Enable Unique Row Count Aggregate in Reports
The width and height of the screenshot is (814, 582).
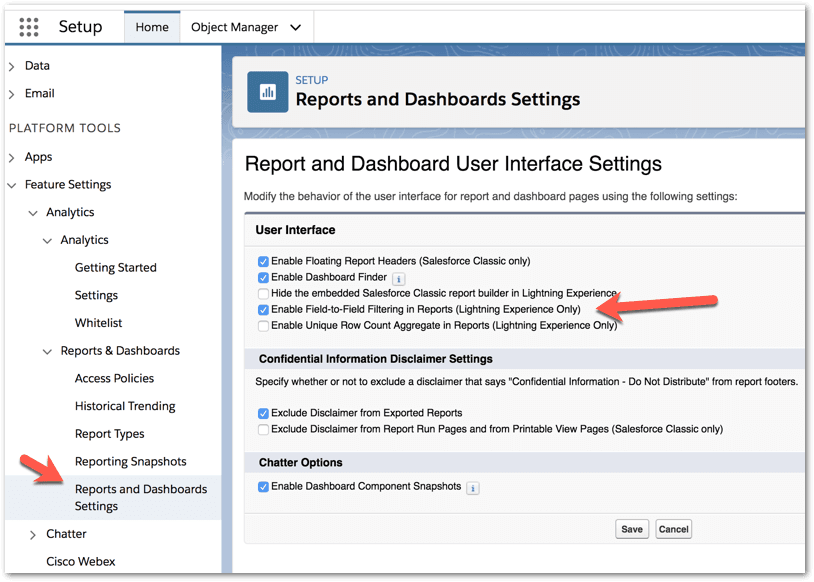(x=263, y=326)
